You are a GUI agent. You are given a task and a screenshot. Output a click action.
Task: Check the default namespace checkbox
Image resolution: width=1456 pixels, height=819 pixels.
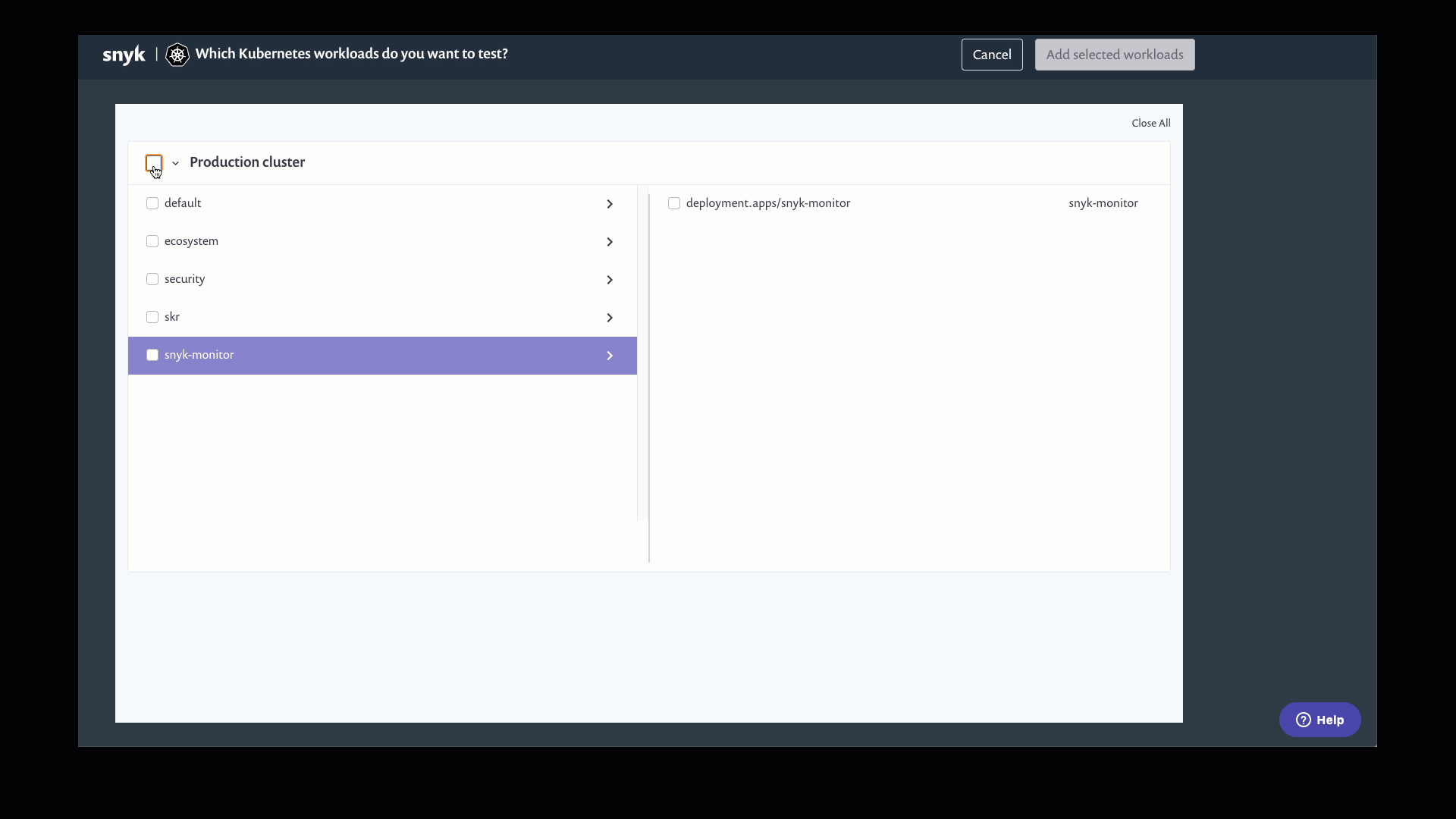(152, 203)
